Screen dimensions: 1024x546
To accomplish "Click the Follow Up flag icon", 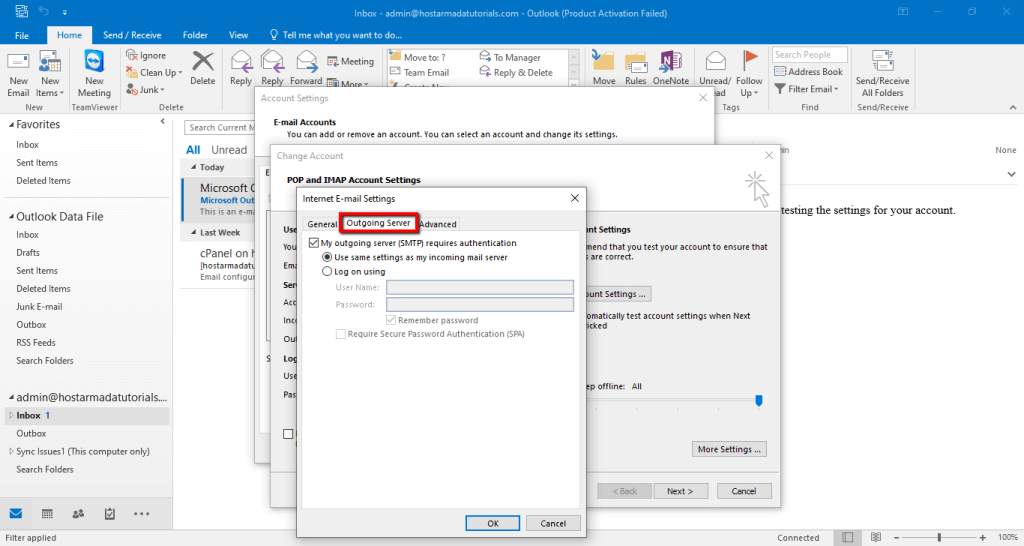I will pyautogui.click(x=749, y=61).
